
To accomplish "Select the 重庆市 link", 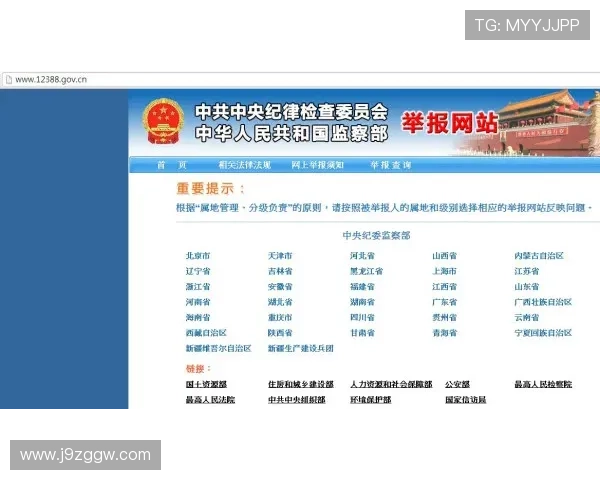I will [280, 317].
